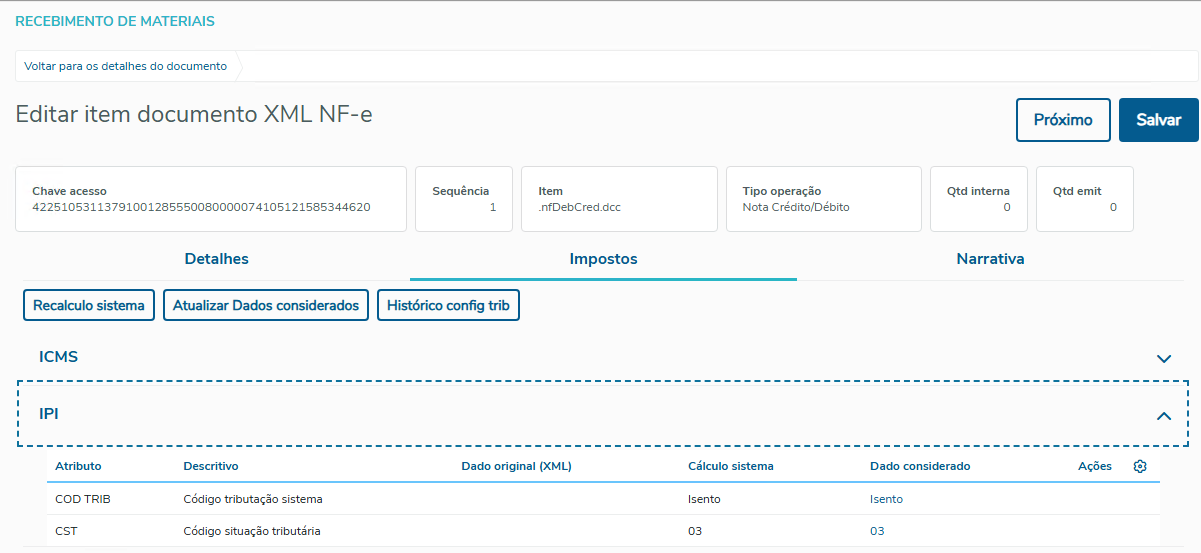The height and width of the screenshot is (553, 1201).
Task: Click Atualizar Dados considerados button
Action: (x=266, y=305)
